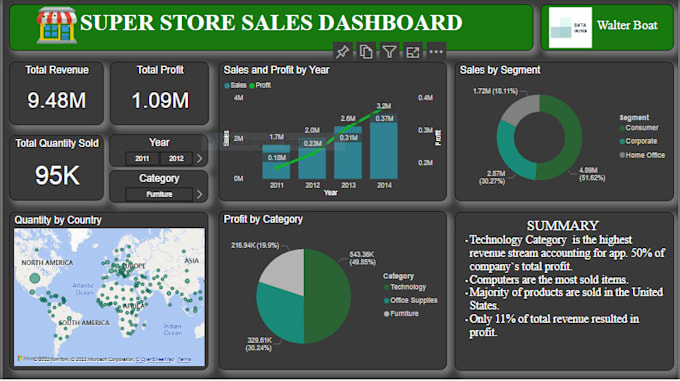Screen dimensions: 680x381
Task: Open focus mode for the chart
Action: coord(412,52)
